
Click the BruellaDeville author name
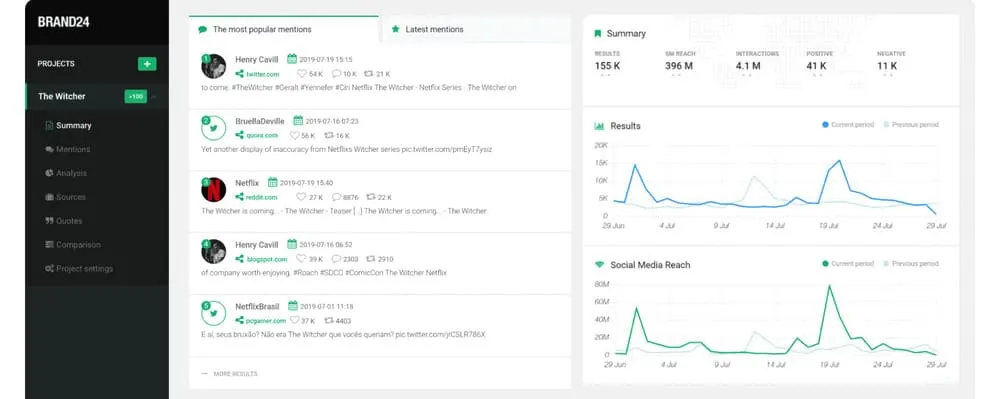click(260, 121)
